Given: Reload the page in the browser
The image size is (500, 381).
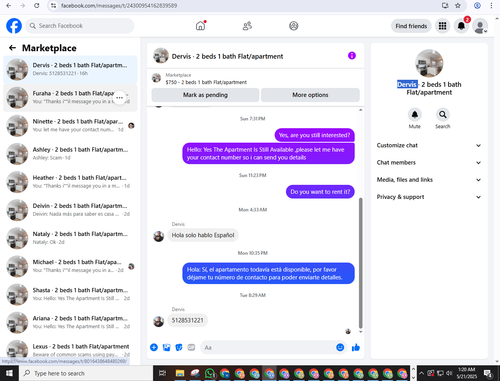Looking at the screenshot, I should 37,5.
